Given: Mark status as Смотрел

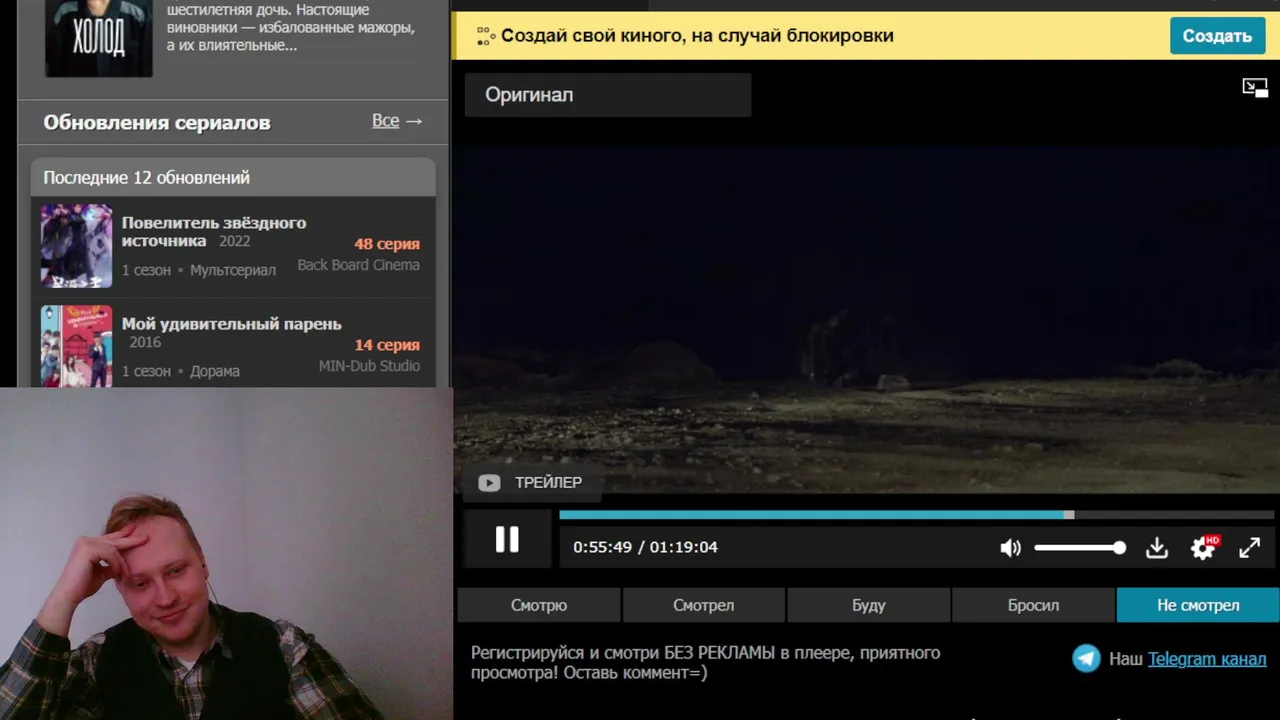Looking at the screenshot, I should tap(704, 605).
